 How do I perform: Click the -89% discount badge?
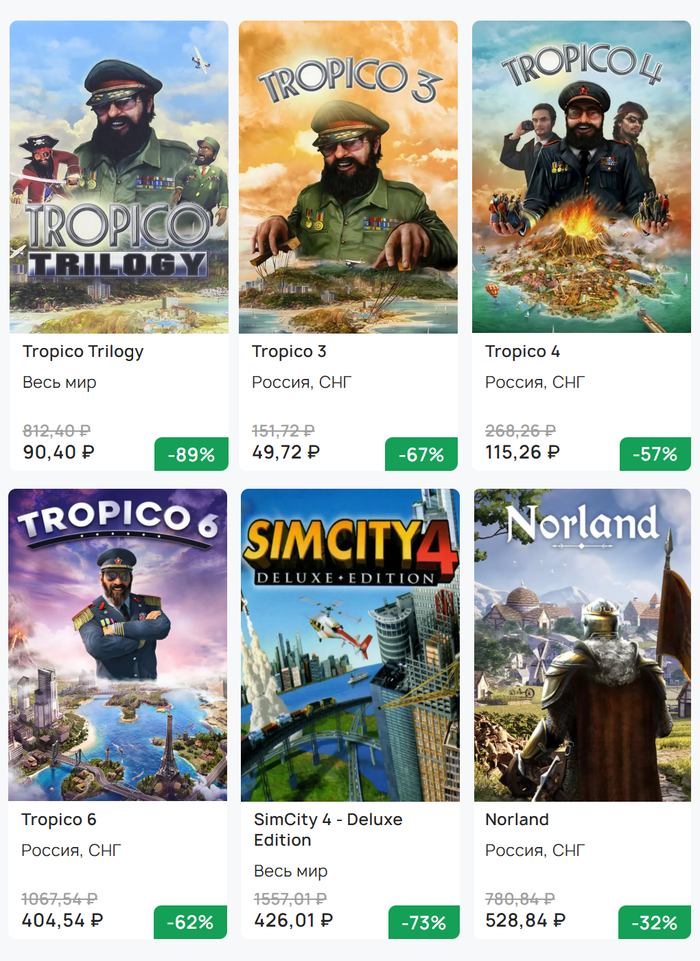click(191, 454)
